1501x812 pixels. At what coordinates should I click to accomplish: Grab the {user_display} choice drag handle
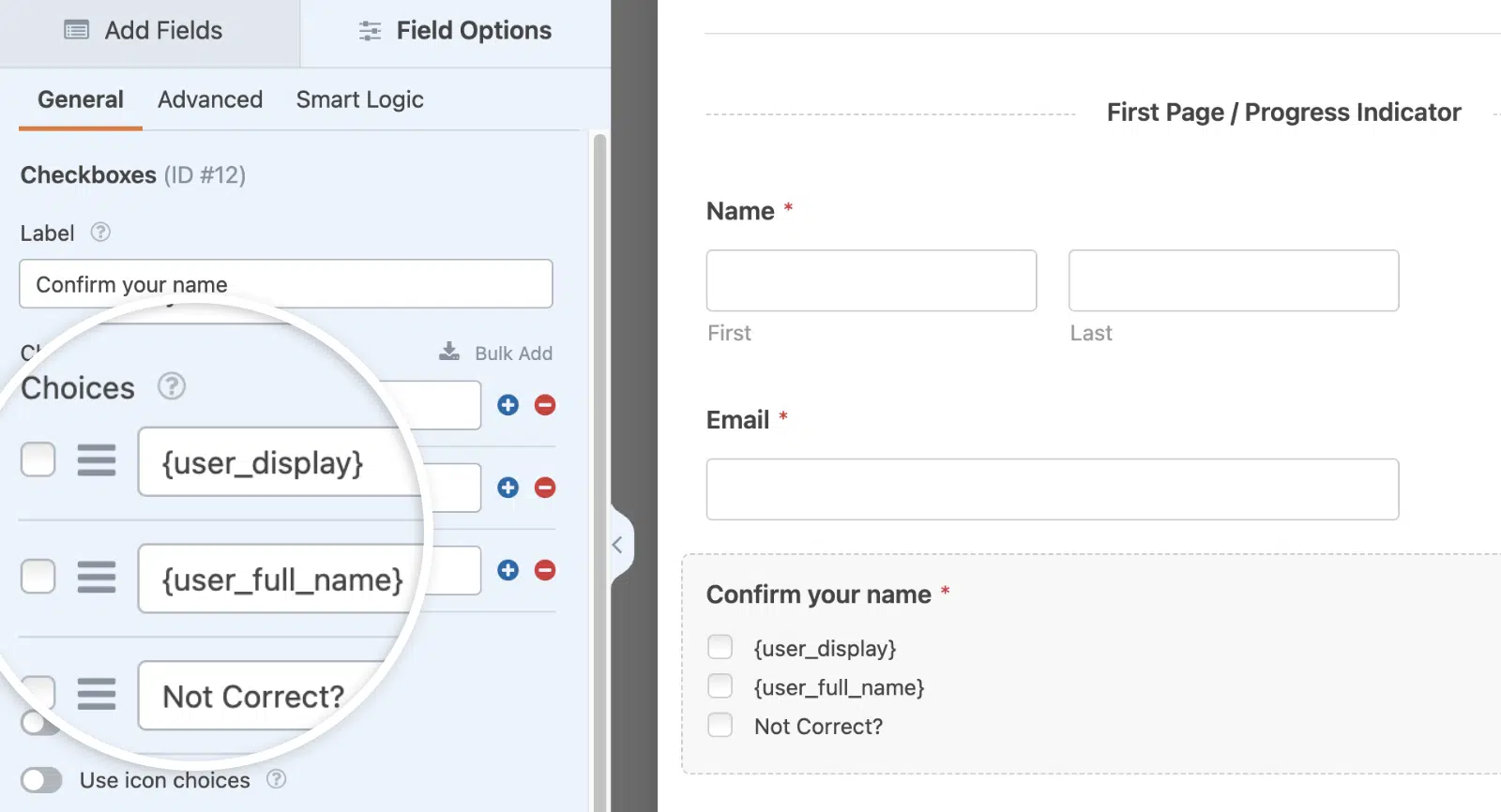[97, 460]
